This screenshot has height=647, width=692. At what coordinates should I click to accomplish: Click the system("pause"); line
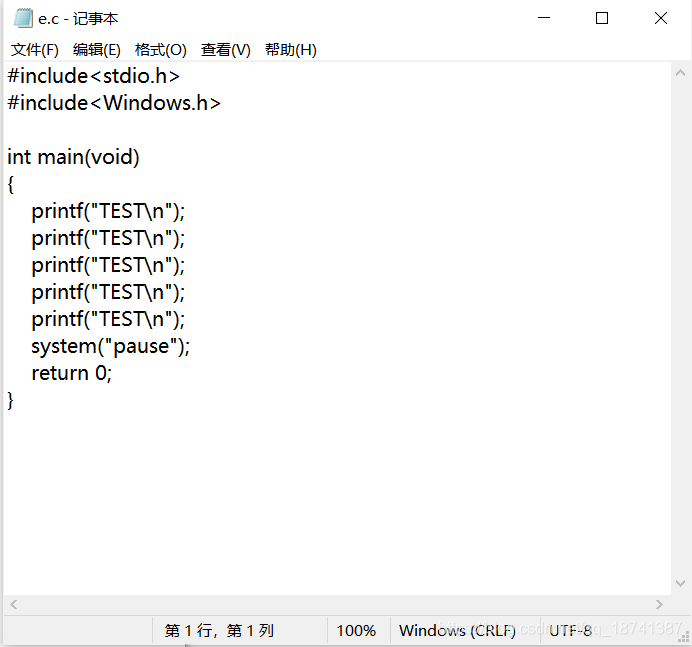coord(110,346)
